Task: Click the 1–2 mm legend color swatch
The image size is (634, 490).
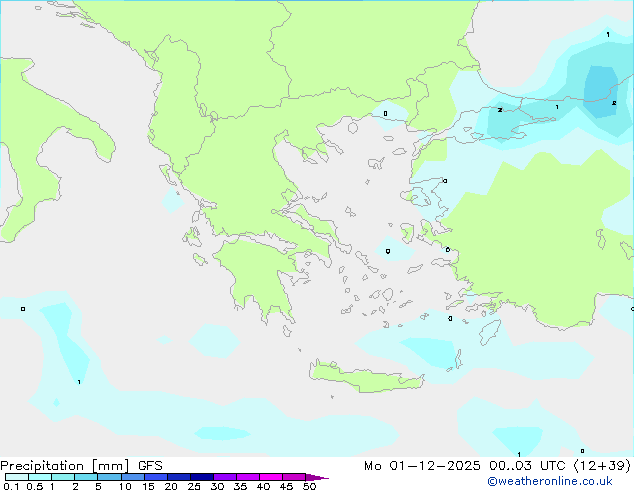Action: point(63,477)
